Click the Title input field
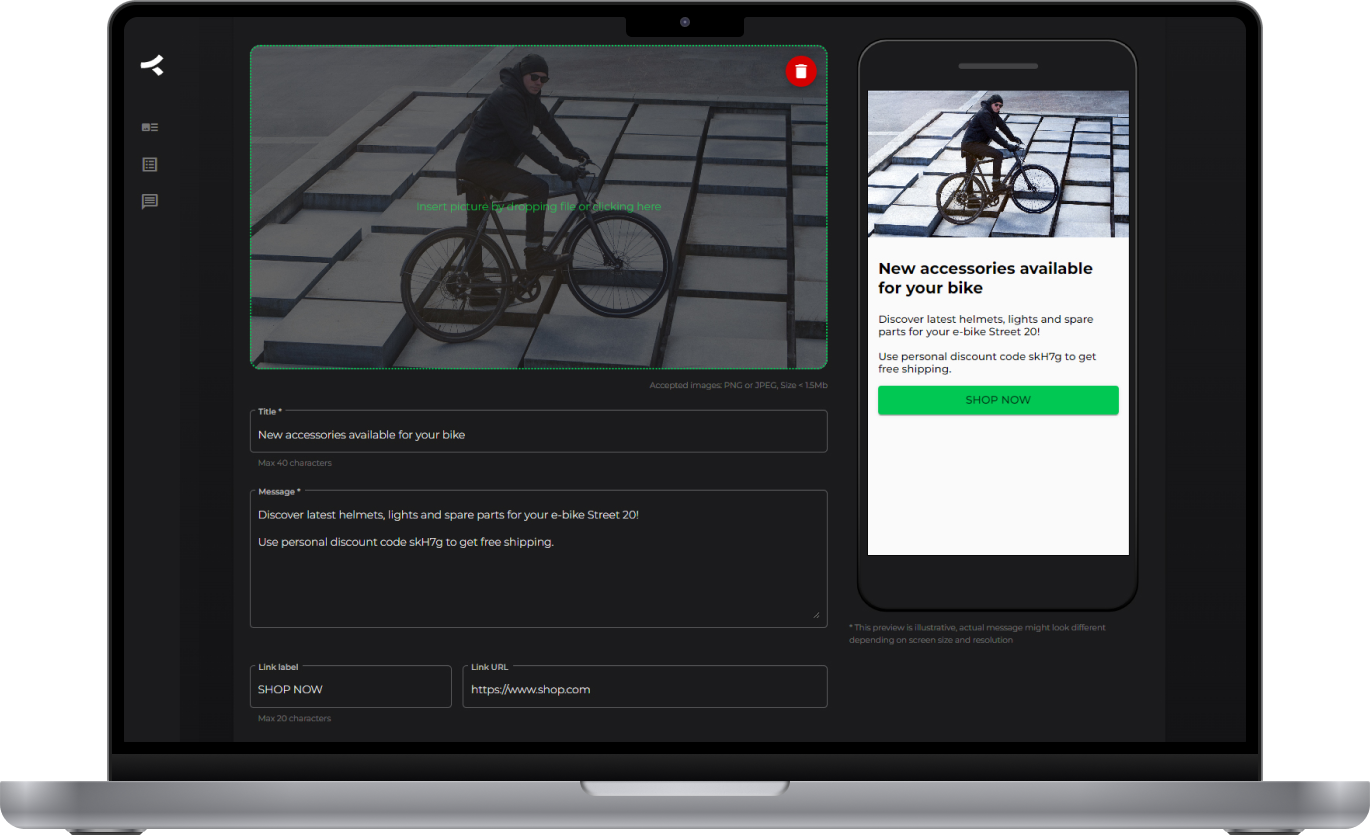Screen dimensions: 1370x835 539,434
